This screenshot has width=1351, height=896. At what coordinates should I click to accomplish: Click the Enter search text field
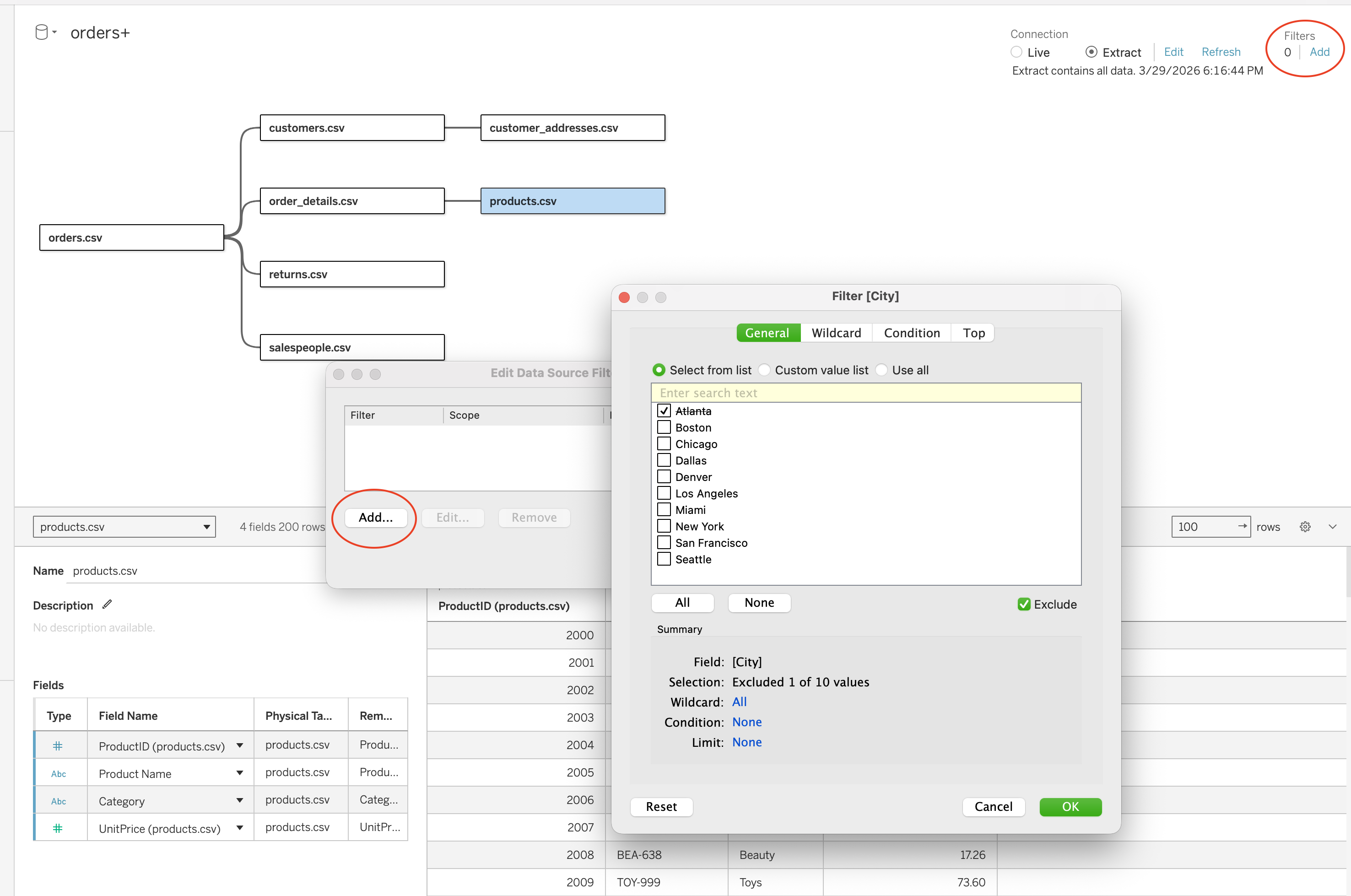pyautogui.click(x=866, y=393)
